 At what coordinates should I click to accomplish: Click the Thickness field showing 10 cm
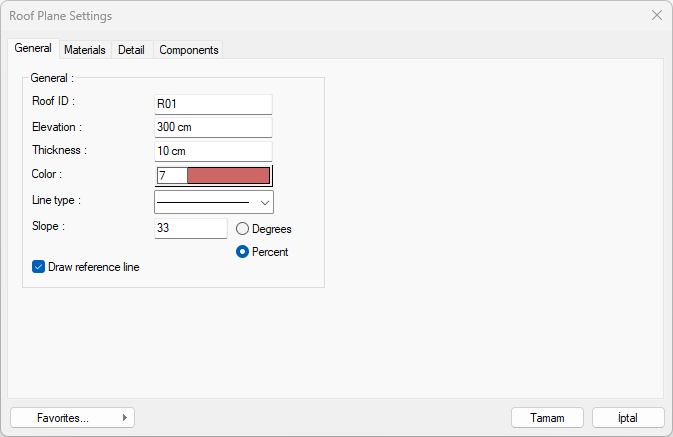[213, 151]
